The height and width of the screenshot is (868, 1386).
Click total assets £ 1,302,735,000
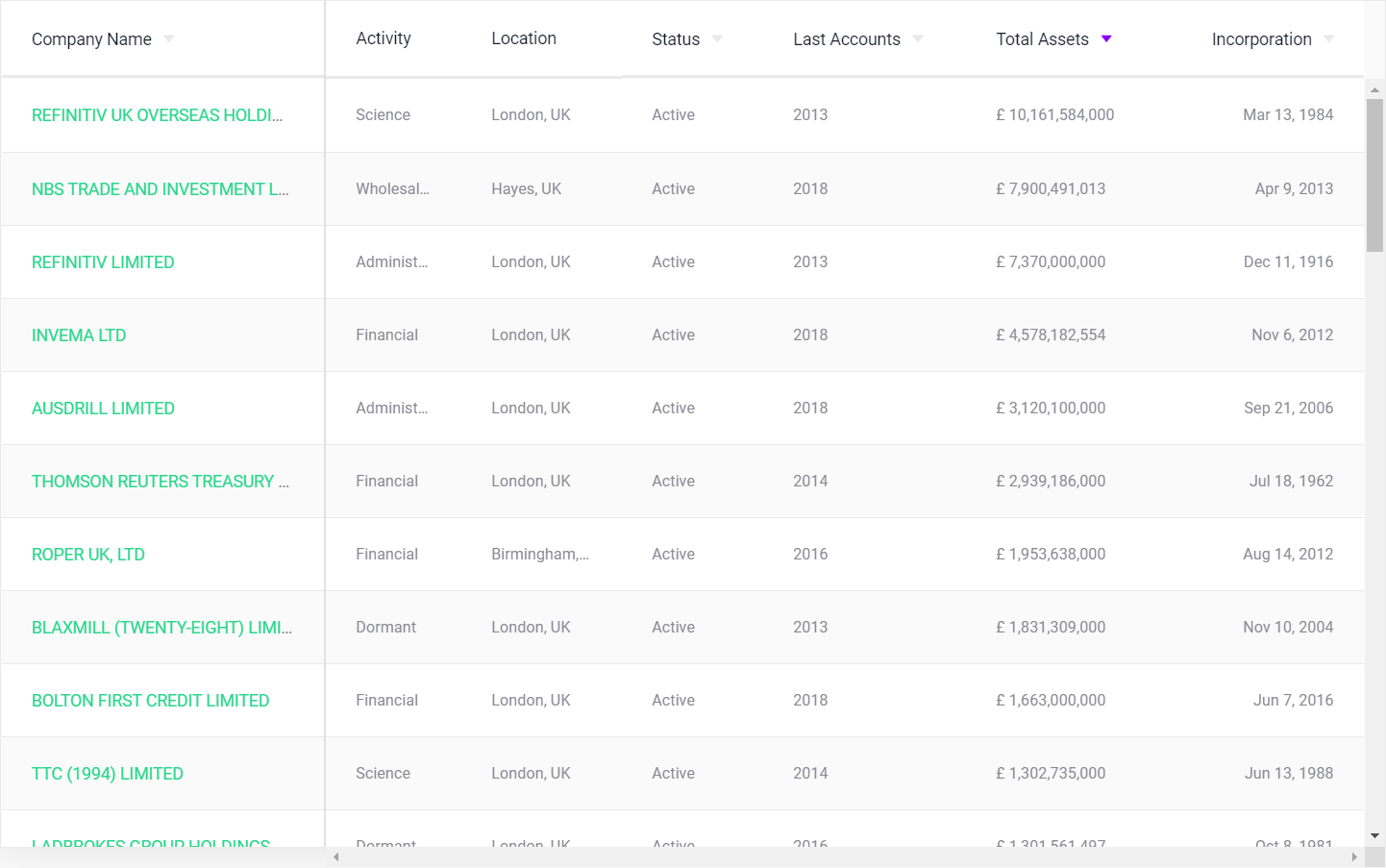point(1051,773)
